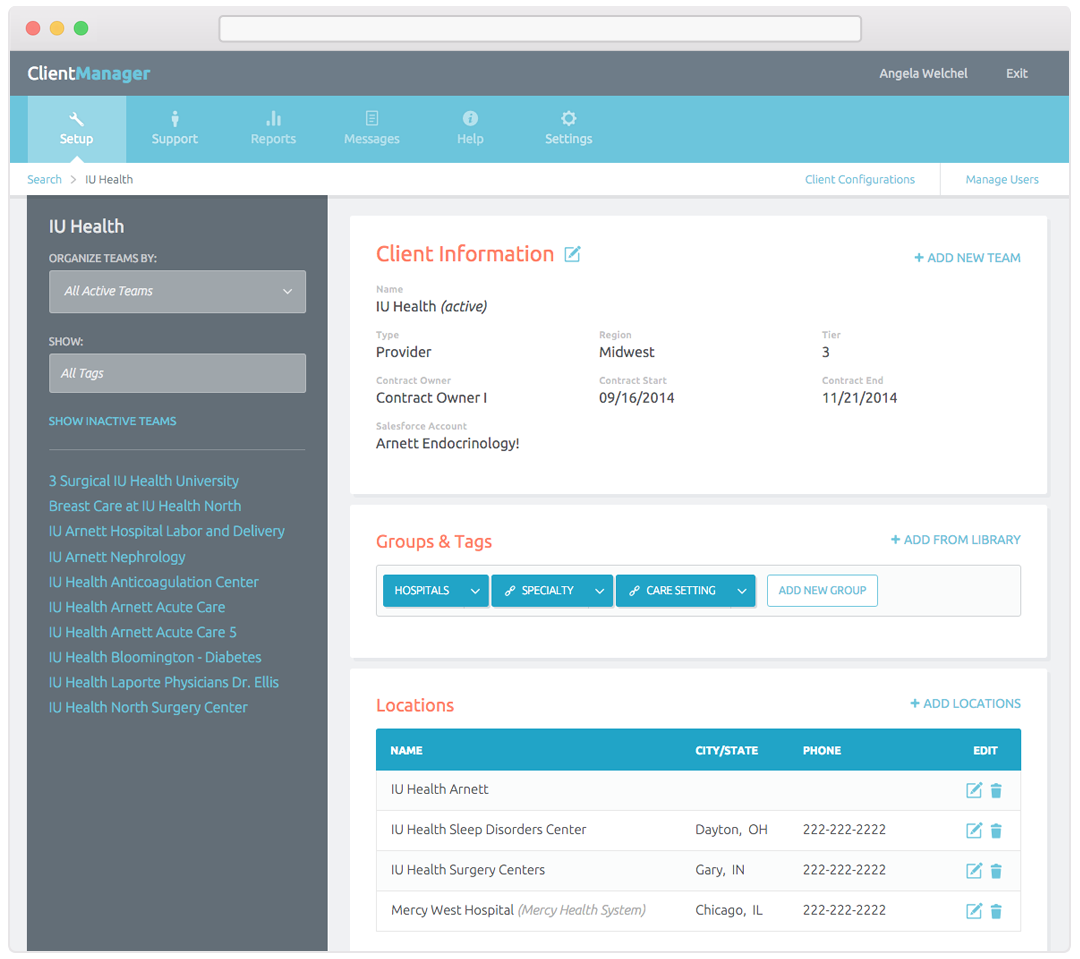Edit the IU Health Arnett location row
This screenshot has height=959, width=1080.
(x=973, y=790)
